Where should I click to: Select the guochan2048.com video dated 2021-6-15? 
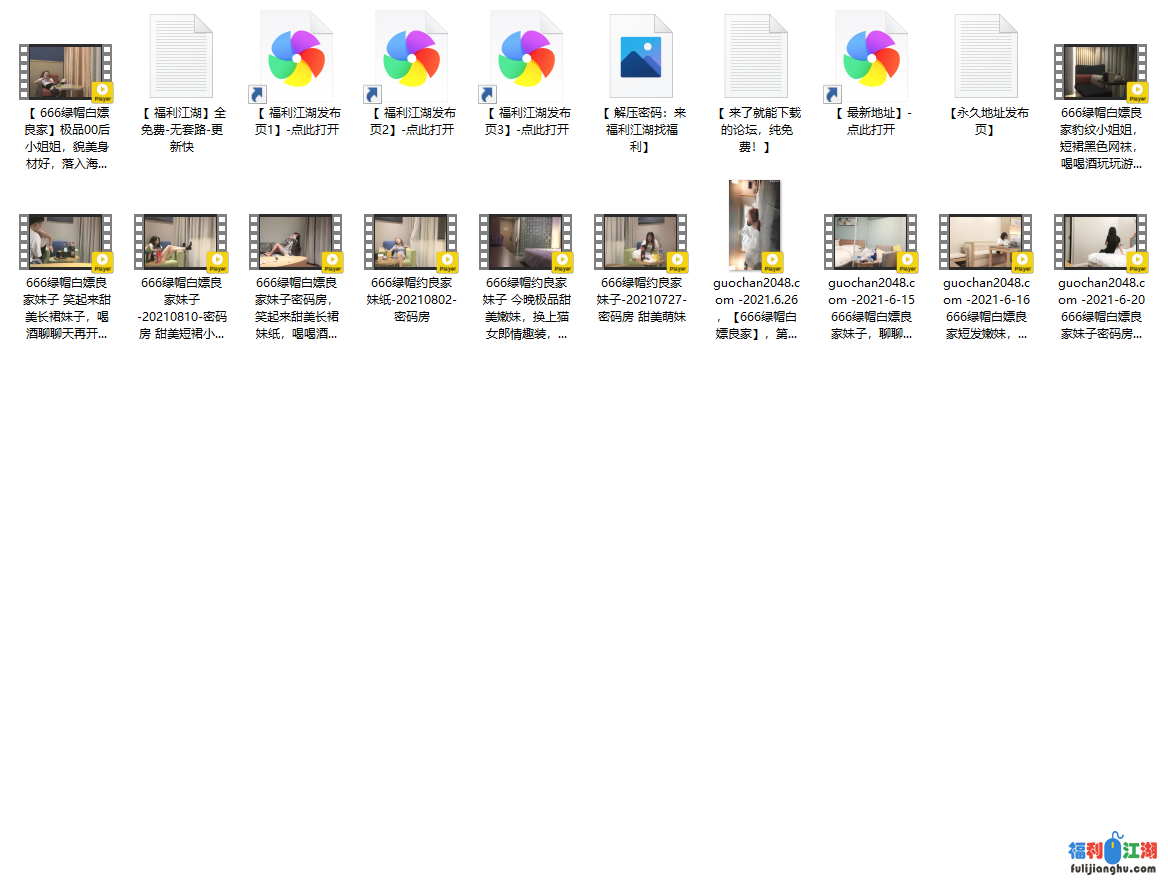(870, 242)
